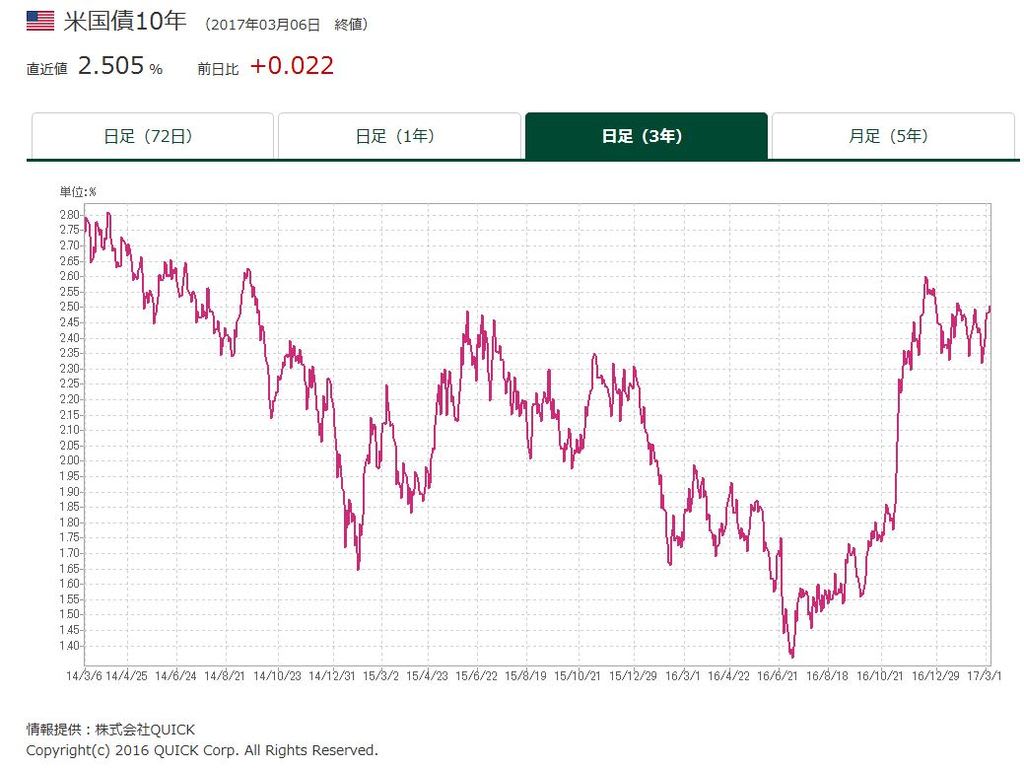The width and height of the screenshot is (1024, 768).
Task: Click the 16/12/29 x-axis date
Action: point(935,675)
